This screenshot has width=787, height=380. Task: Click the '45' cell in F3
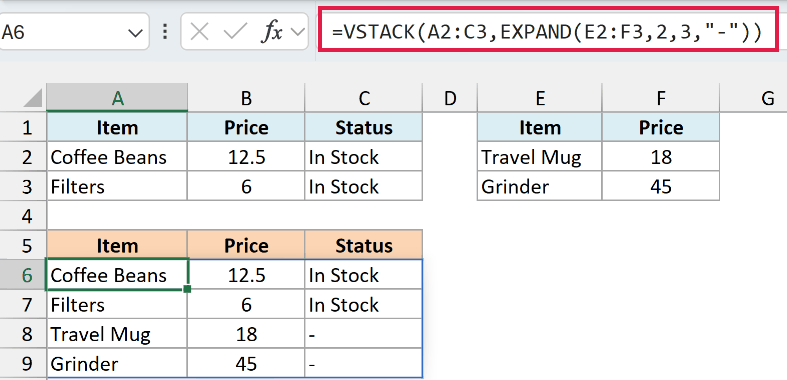coord(661,186)
